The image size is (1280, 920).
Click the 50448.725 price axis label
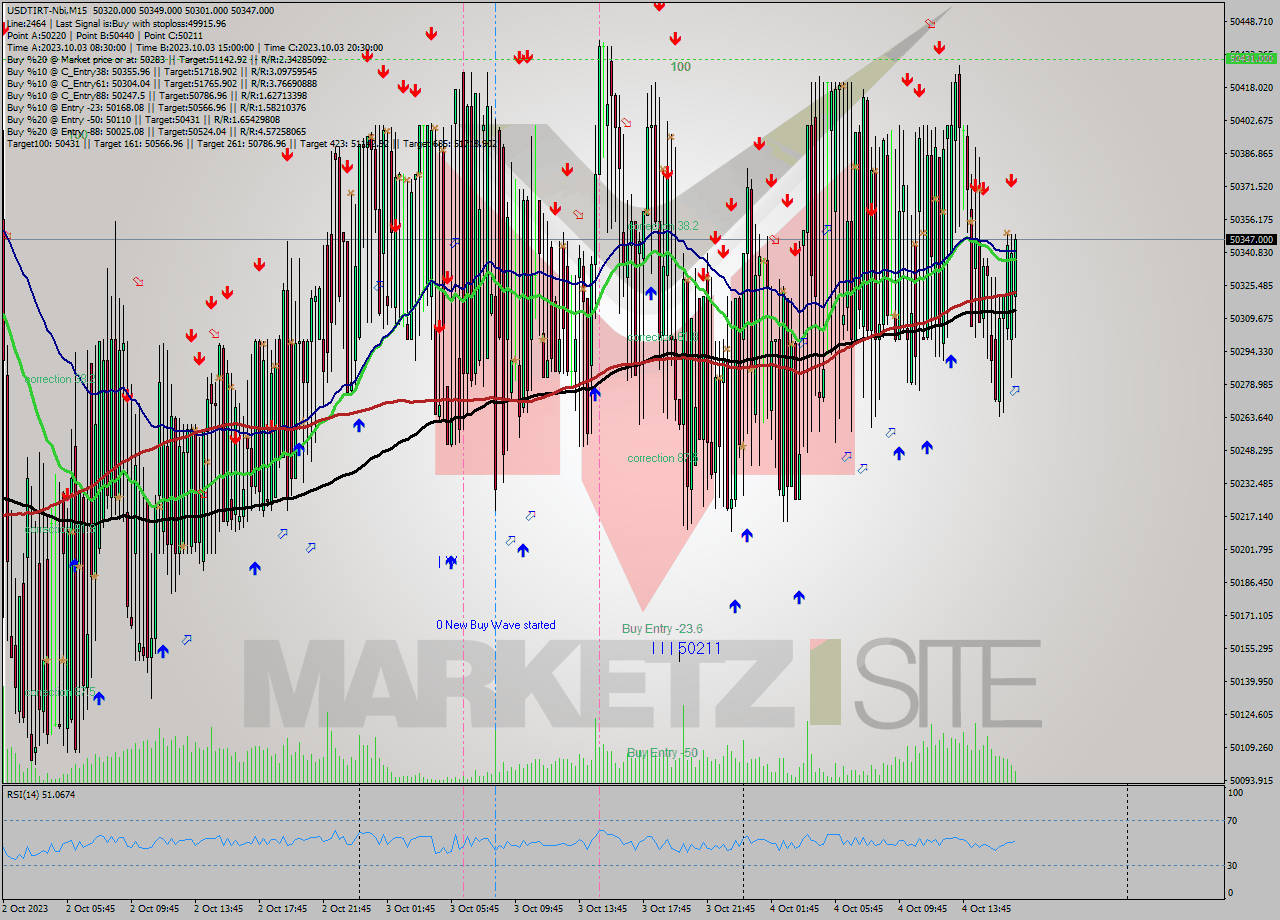[1253, 22]
